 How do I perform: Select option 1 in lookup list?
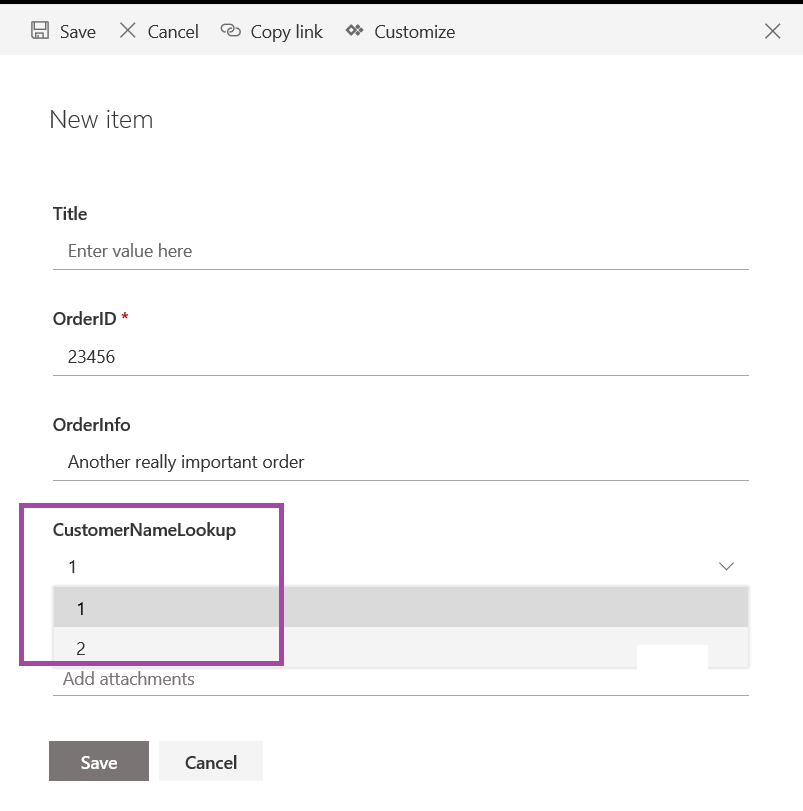[401, 607]
